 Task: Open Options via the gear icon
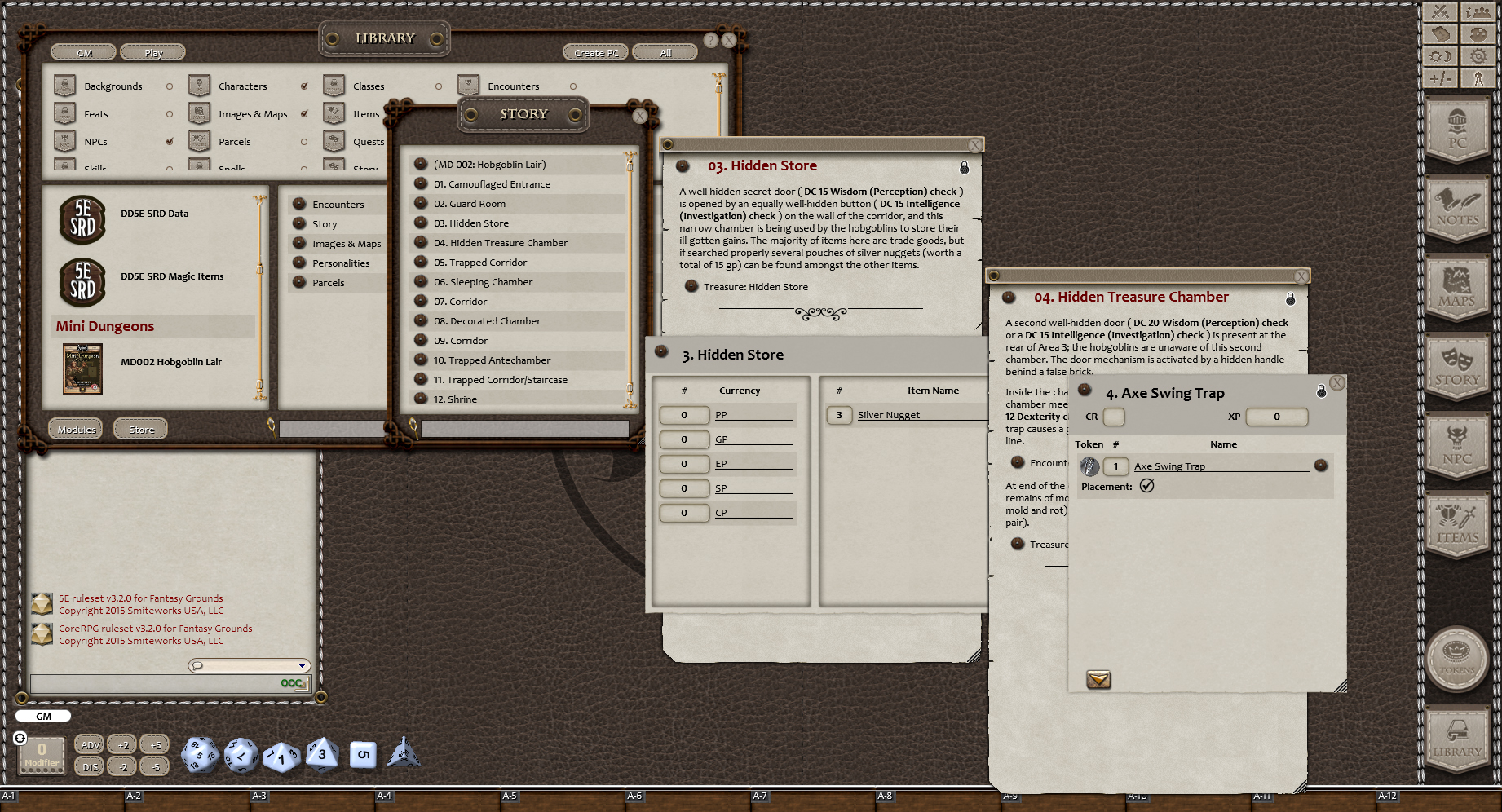point(1478,56)
